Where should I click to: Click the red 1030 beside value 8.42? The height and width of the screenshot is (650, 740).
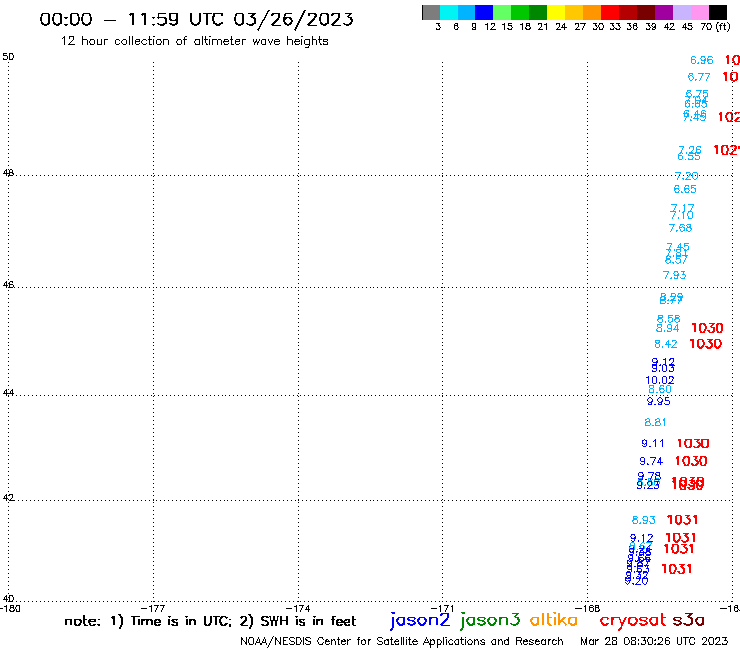(706, 344)
